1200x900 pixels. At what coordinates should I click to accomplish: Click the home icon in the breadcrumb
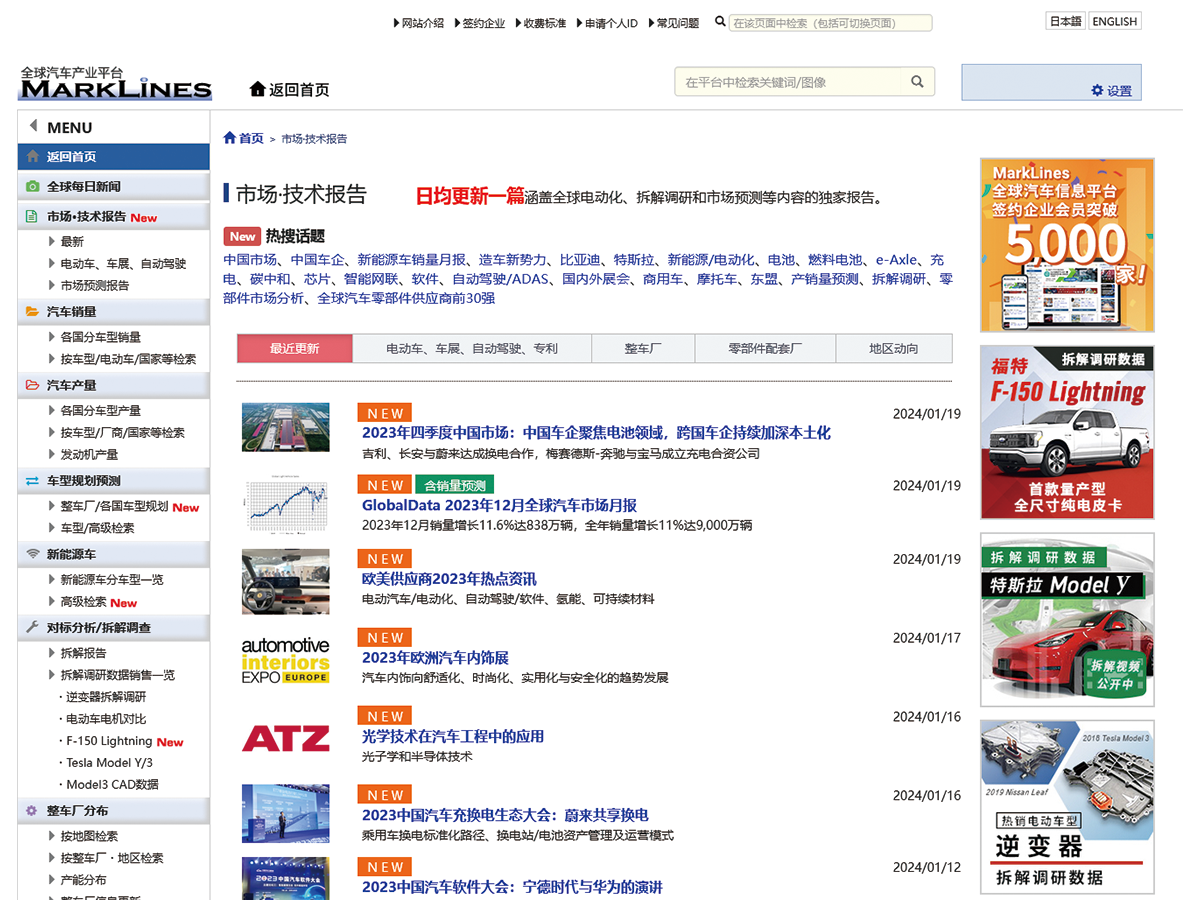(230, 138)
